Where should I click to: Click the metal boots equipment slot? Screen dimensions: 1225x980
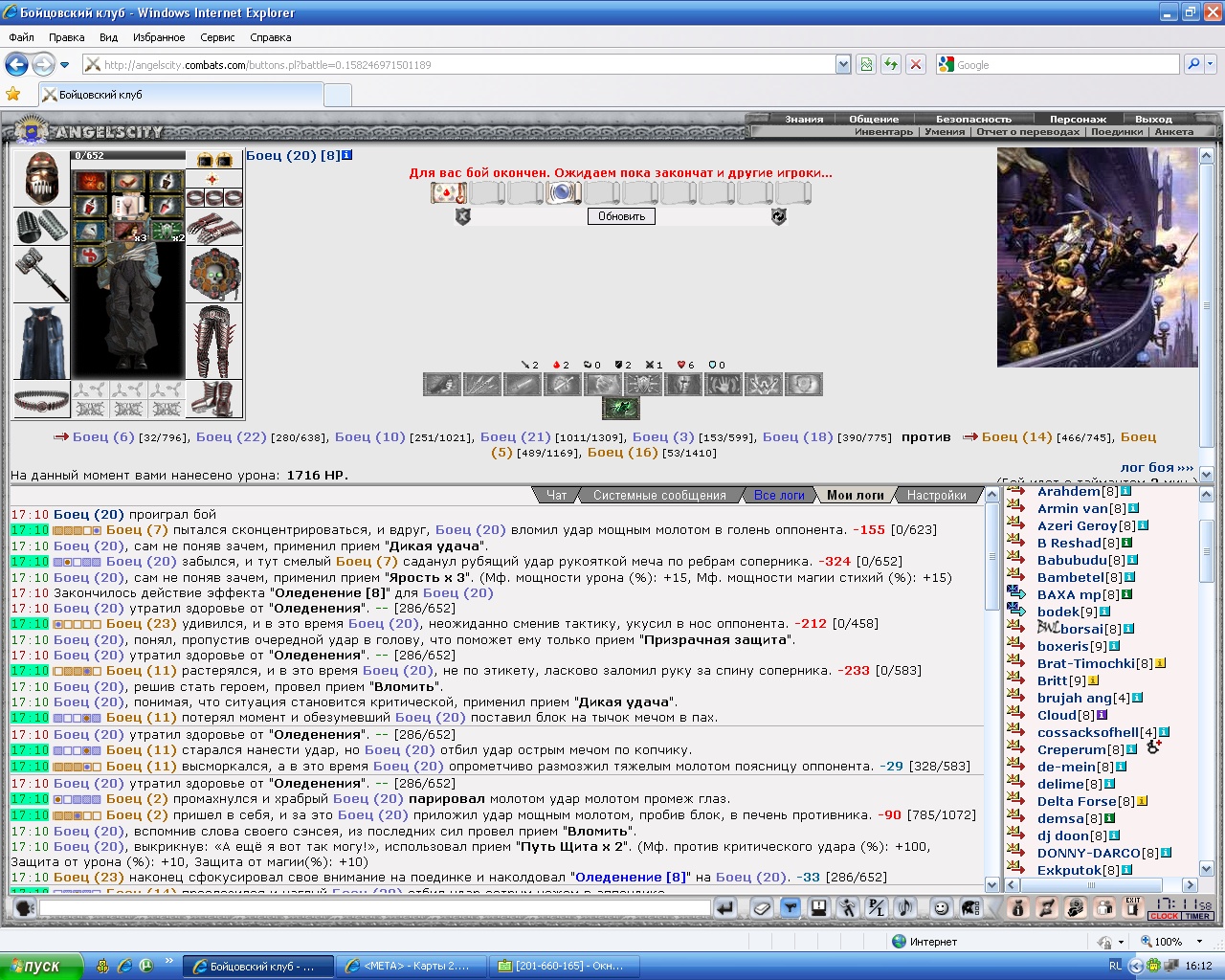[x=213, y=399]
